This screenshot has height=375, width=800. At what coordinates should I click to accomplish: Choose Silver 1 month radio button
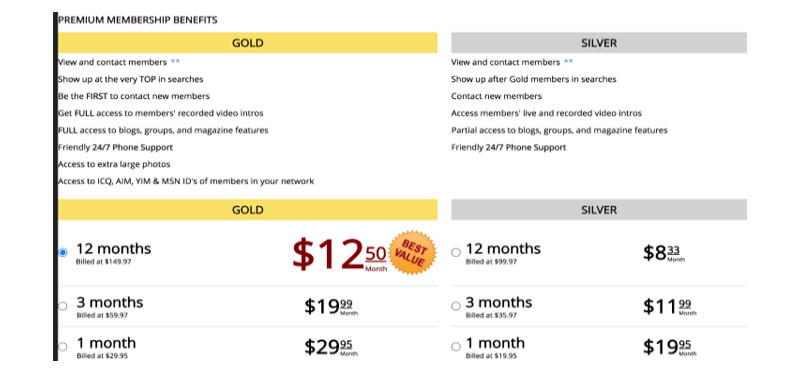coord(456,347)
